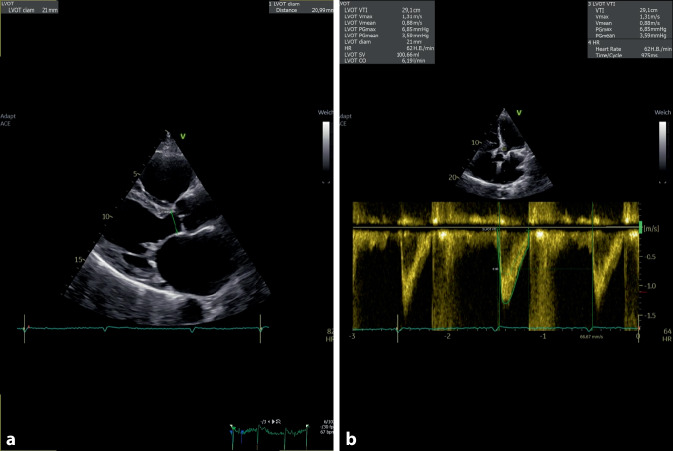Click the '-1.0' velocity scale tick
The height and width of the screenshot is (451, 673).
(x=650, y=286)
